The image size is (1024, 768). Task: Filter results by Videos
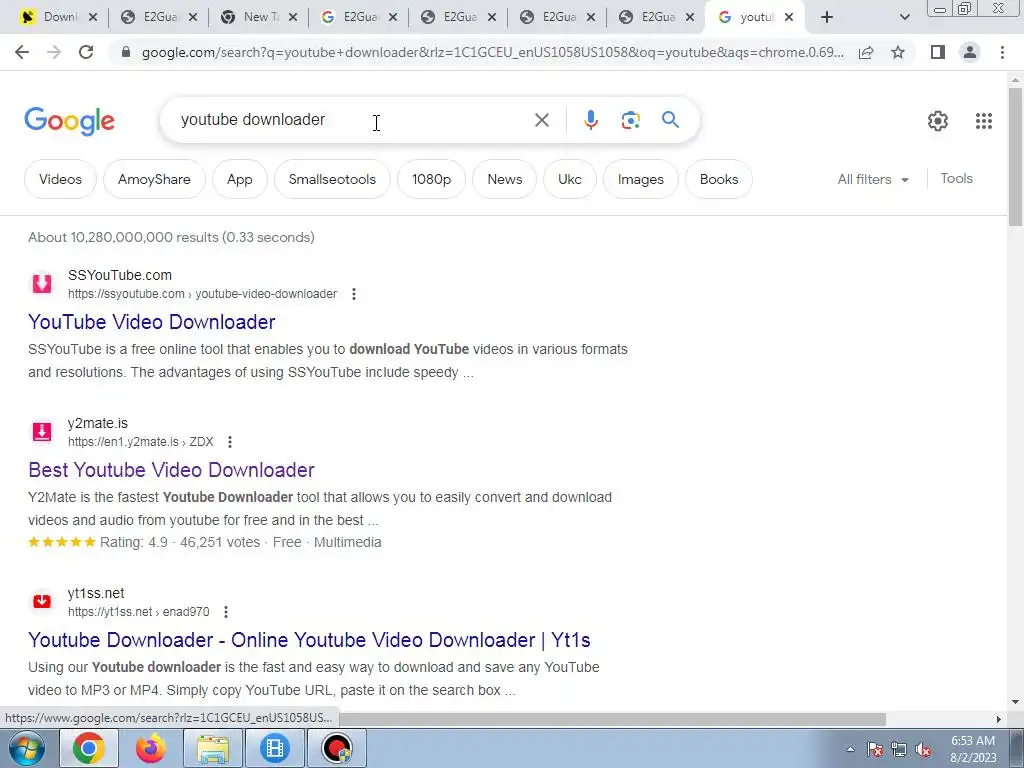coord(60,179)
